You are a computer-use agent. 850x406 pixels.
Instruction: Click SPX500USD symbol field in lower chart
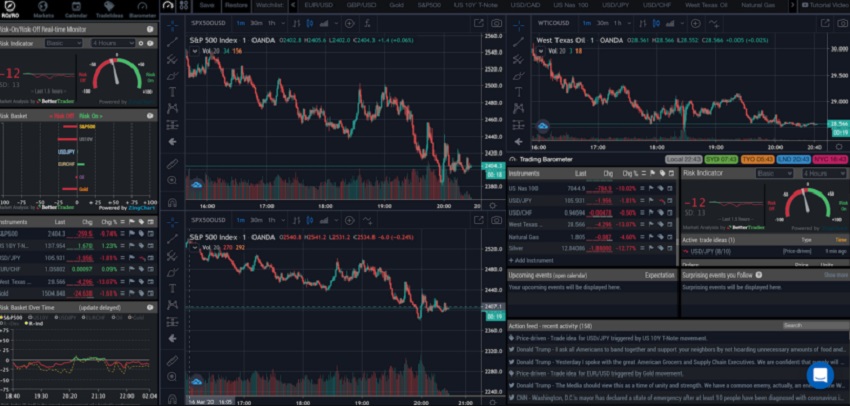click(207, 220)
